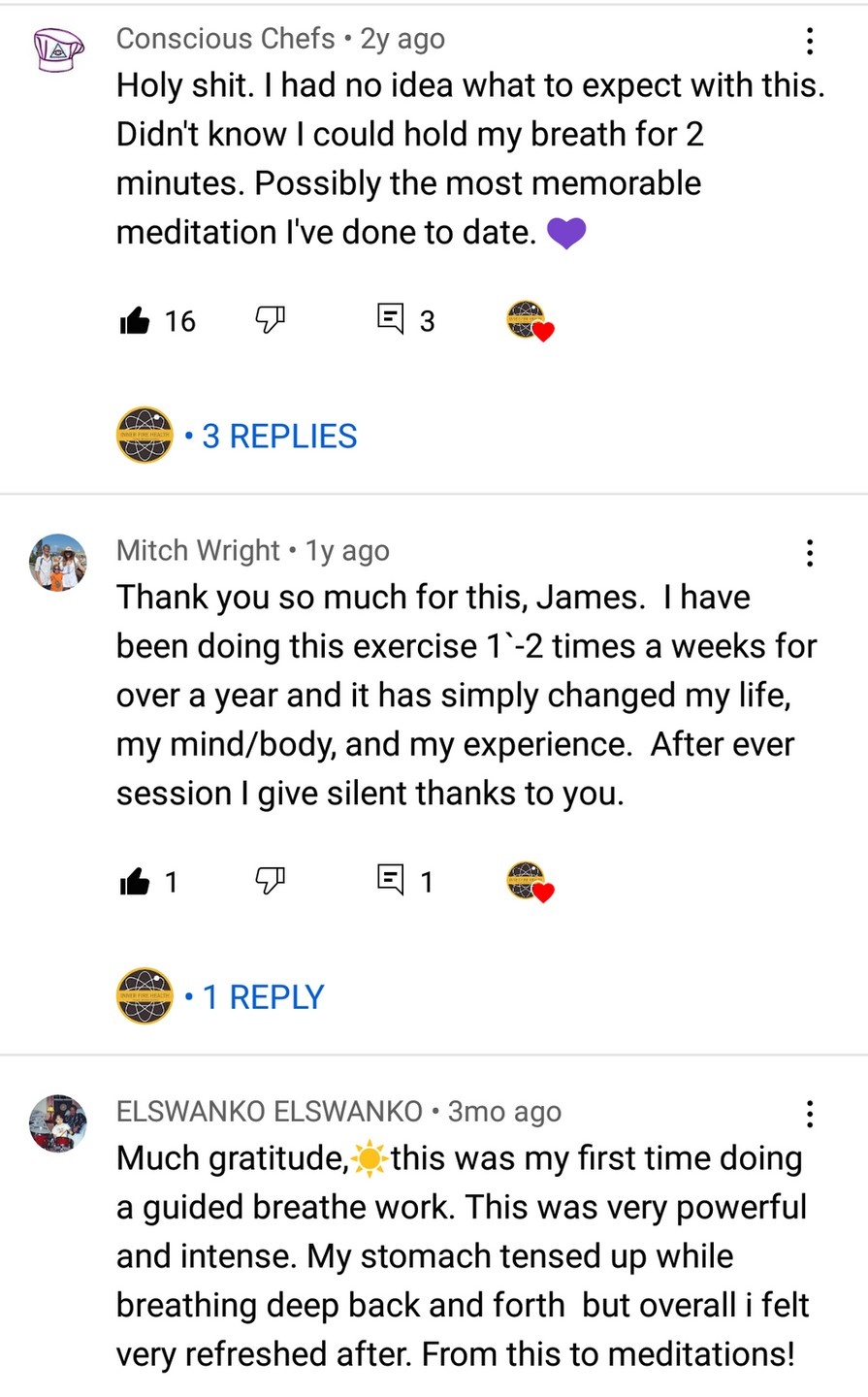Open Mitch Wright's profile picture
The image size is (868, 1397).
pos(58,562)
